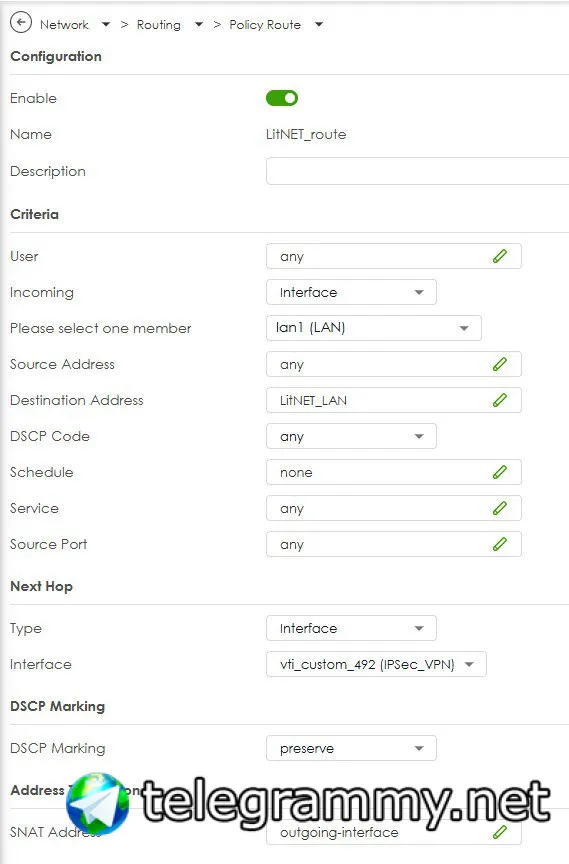This screenshot has height=864, width=569.
Task: Edit Source Port with pencil icon
Action: (500, 544)
